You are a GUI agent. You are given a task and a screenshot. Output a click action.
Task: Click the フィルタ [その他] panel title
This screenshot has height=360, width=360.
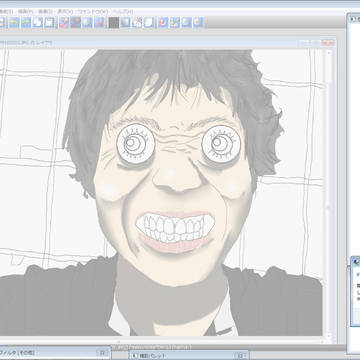click(x=18, y=352)
